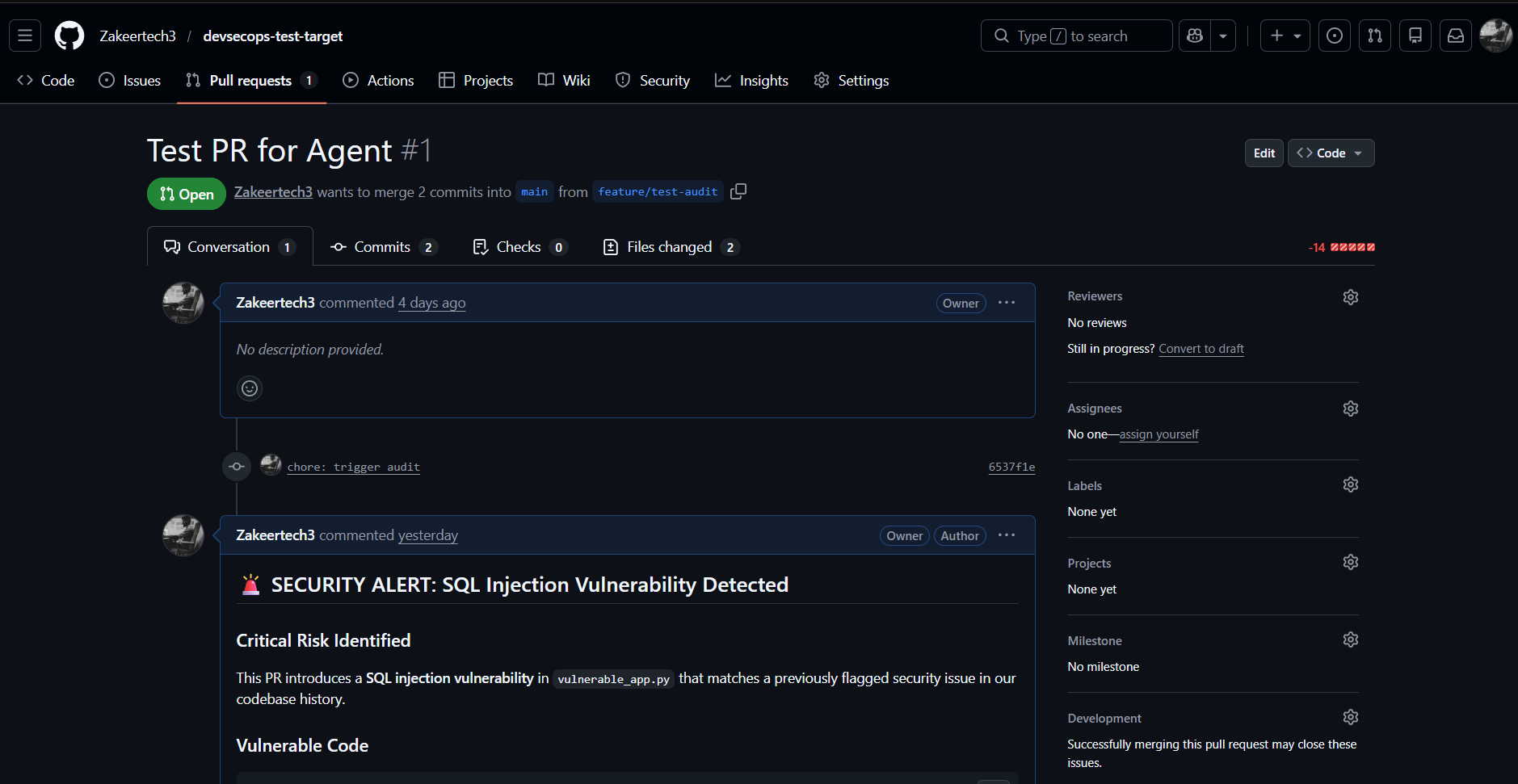This screenshot has height=784, width=1518.
Task: Click first comment author avatar
Action: click(183, 303)
